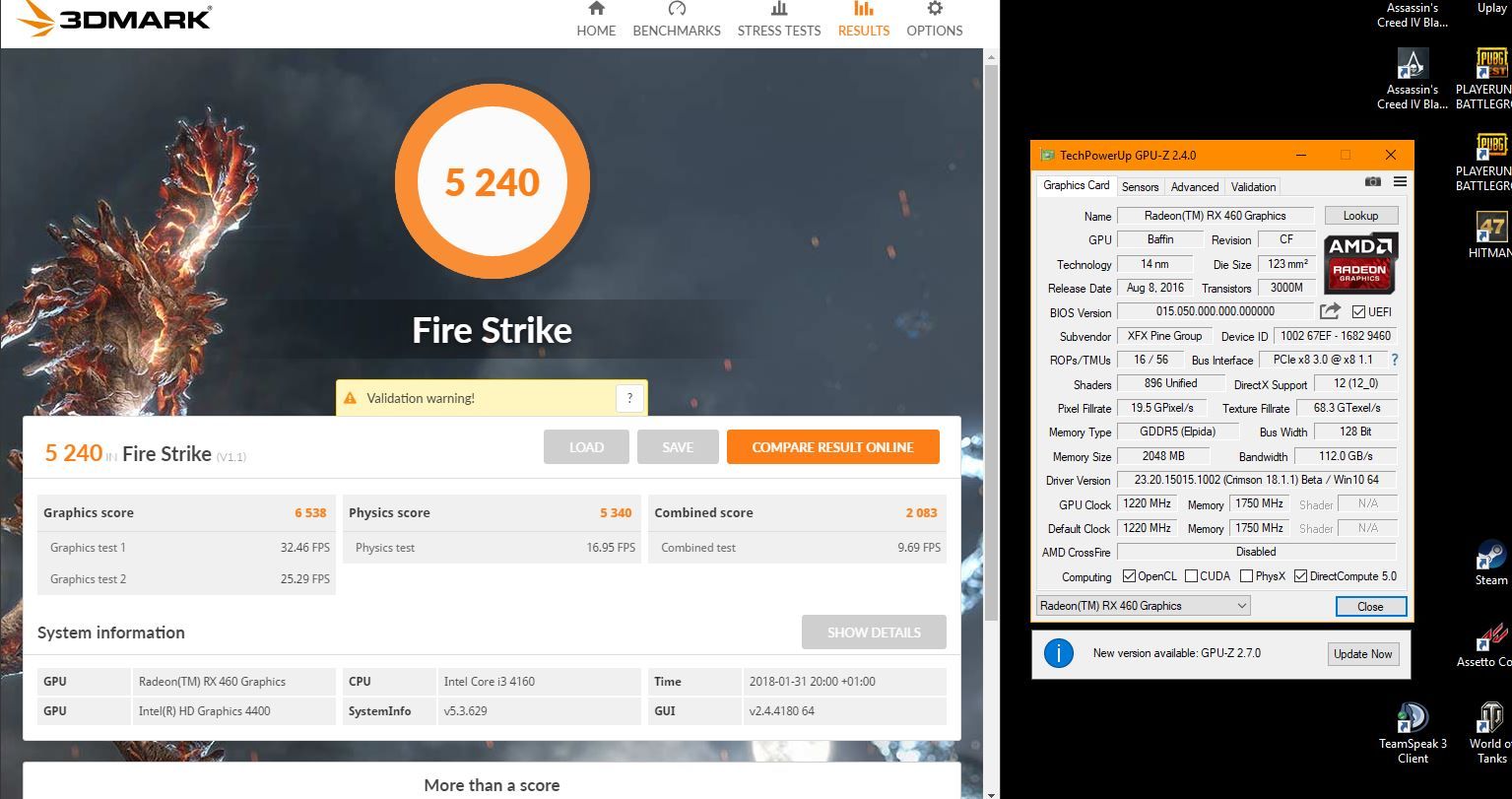Open 3DMark Home page
Image resolution: width=1512 pixels, height=799 pixels.
pyautogui.click(x=596, y=20)
